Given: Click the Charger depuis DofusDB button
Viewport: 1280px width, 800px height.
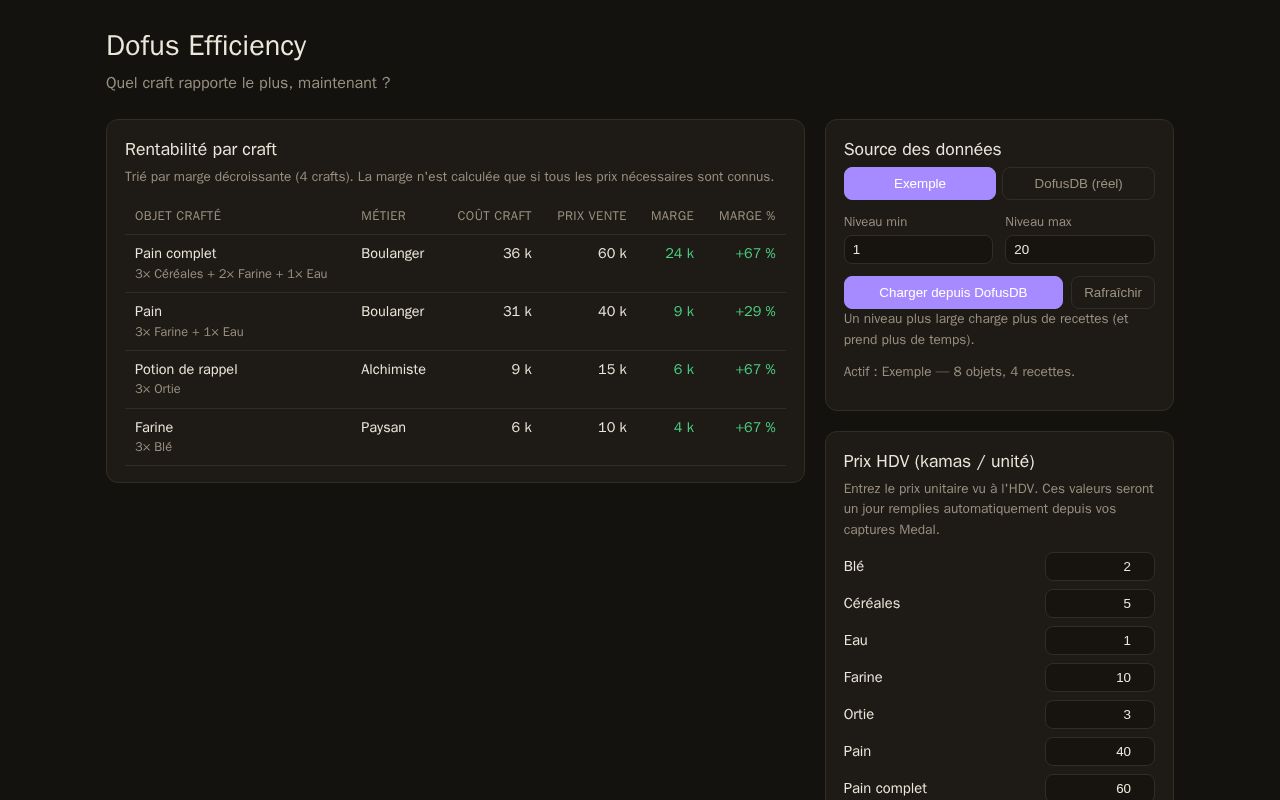Looking at the screenshot, I should click(x=953, y=292).
